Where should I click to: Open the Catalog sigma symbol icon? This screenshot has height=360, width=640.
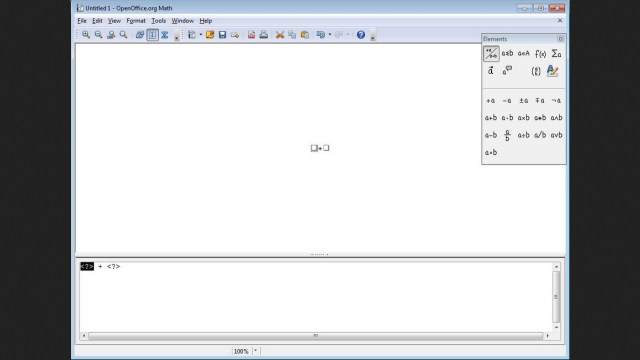pos(164,35)
